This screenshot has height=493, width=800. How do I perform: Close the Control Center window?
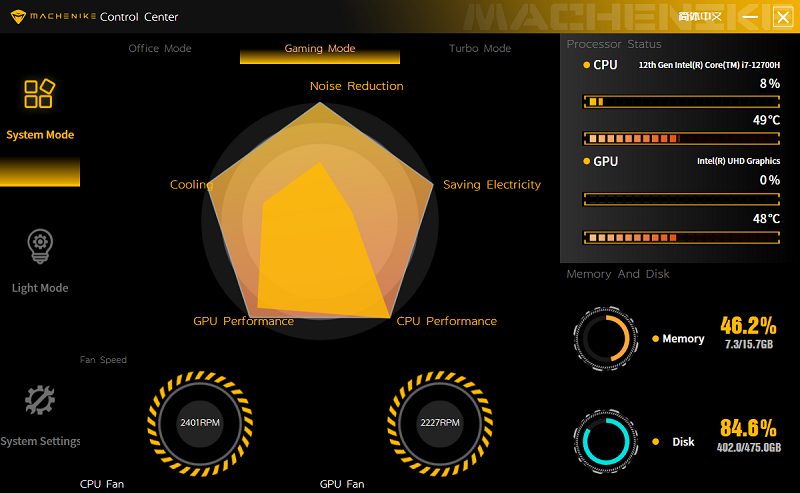[782, 16]
